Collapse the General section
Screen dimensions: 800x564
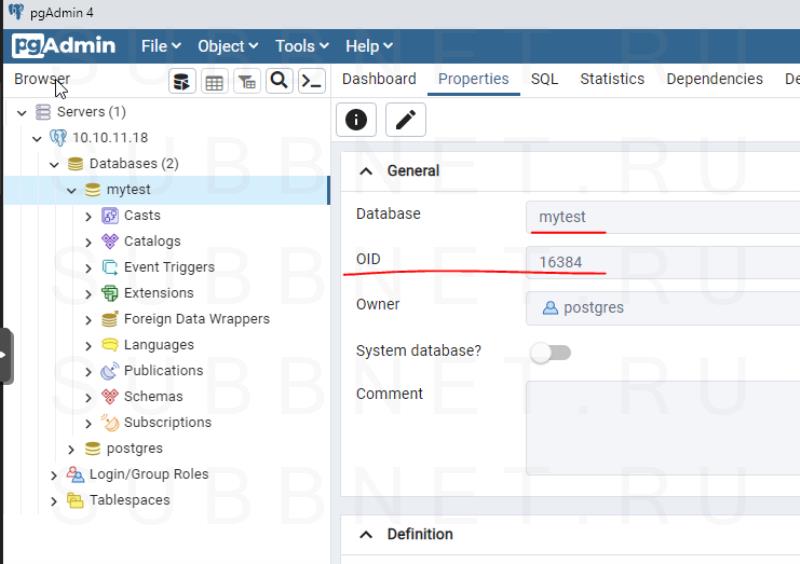pyautogui.click(x=366, y=171)
